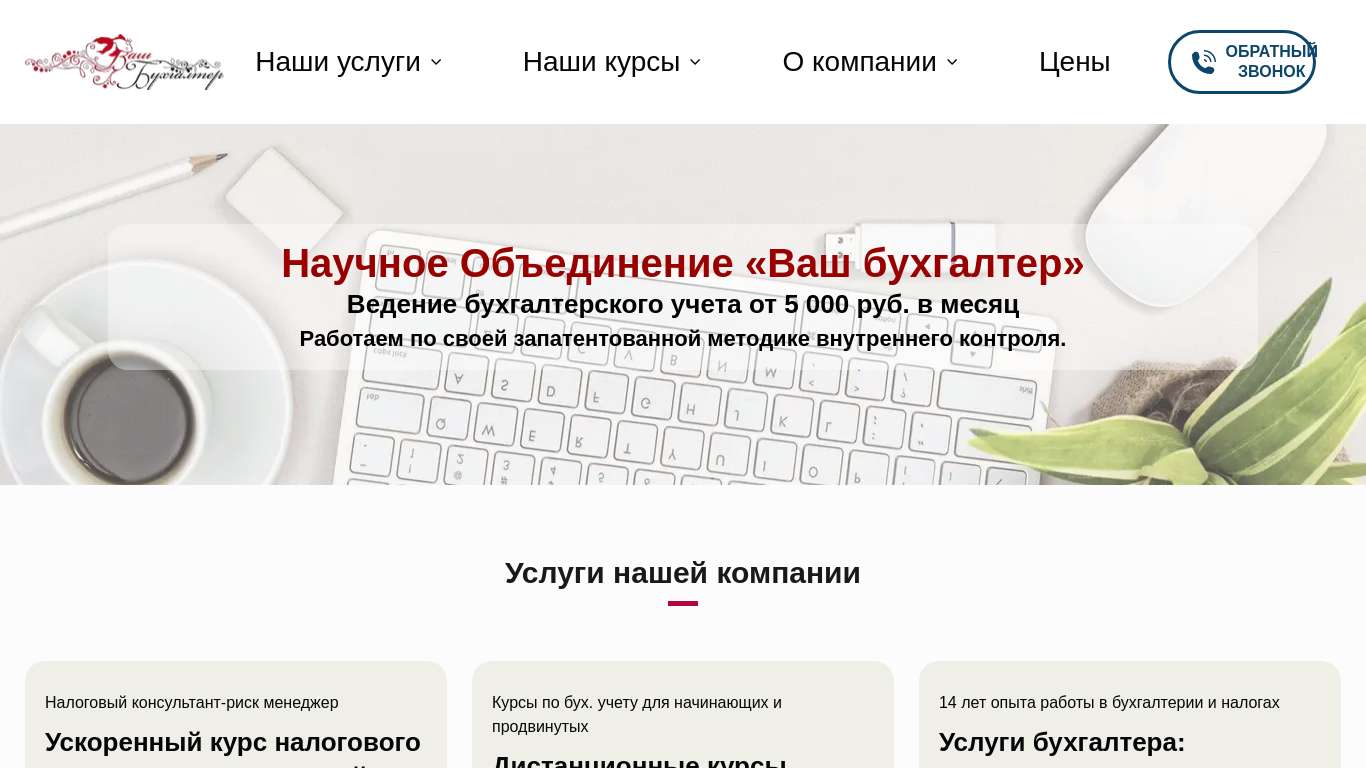Open the "Услуги бухгалтера:" card title
The image size is (1366, 768).
click(1061, 742)
